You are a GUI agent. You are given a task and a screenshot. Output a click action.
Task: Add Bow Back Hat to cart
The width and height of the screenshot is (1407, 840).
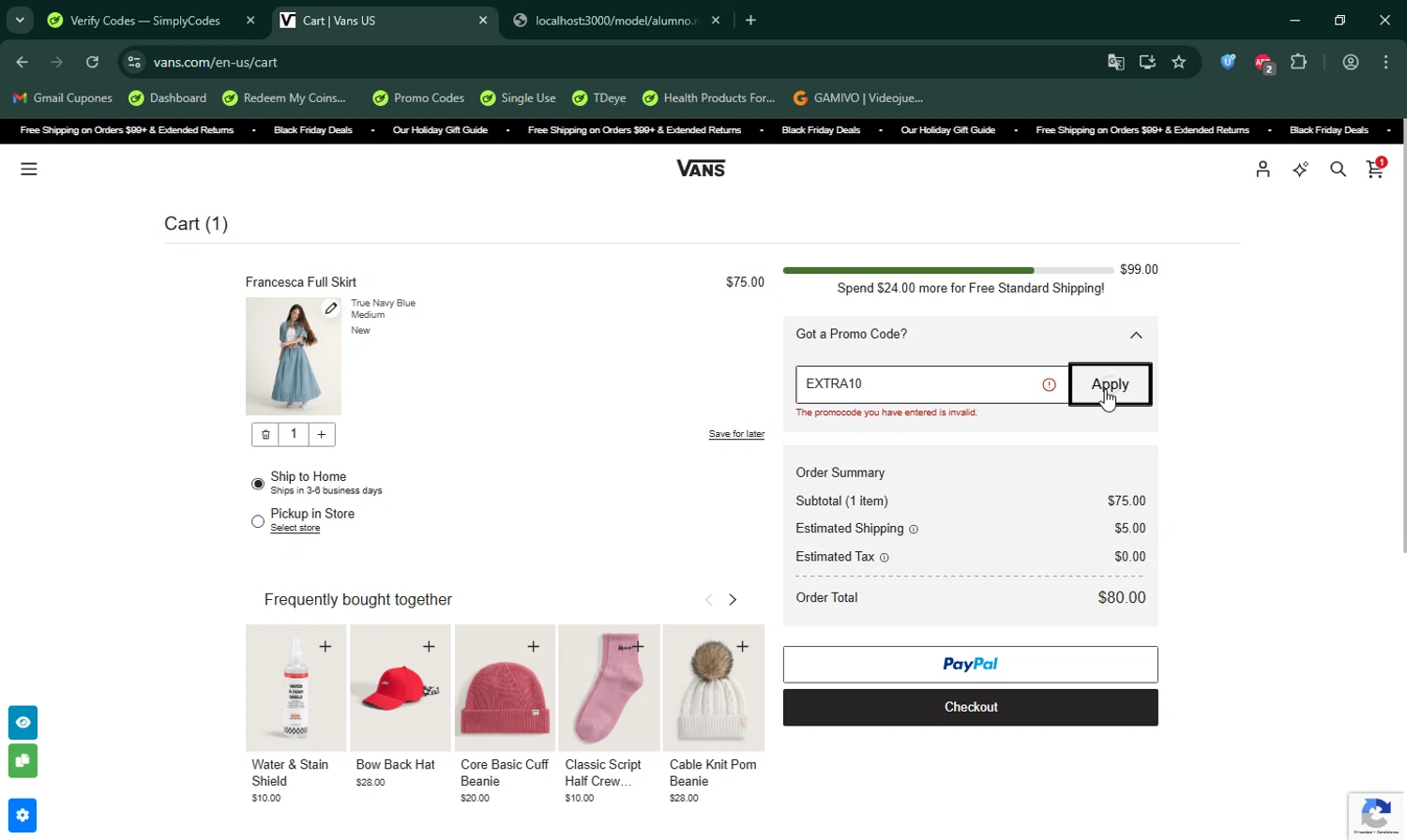click(x=429, y=646)
